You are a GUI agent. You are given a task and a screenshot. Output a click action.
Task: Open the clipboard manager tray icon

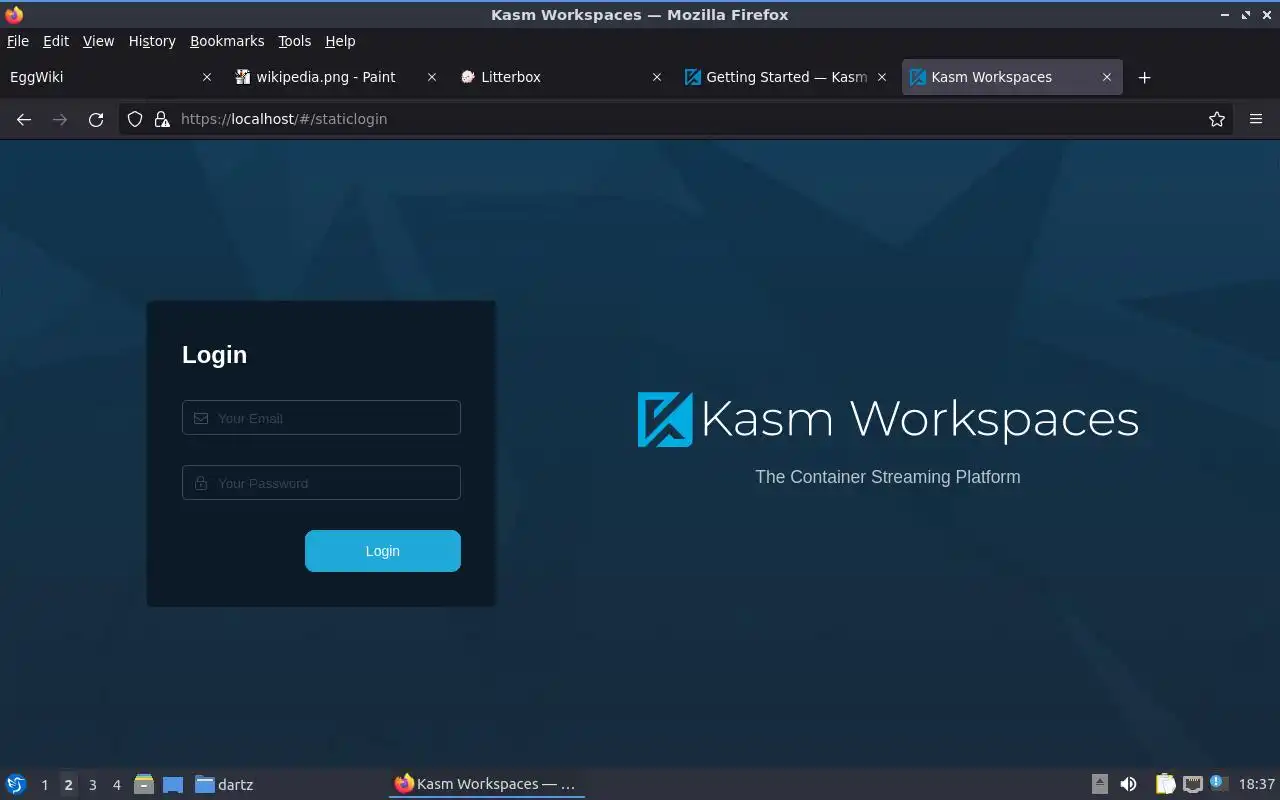pyautogui.click(x=1165, y=784)
